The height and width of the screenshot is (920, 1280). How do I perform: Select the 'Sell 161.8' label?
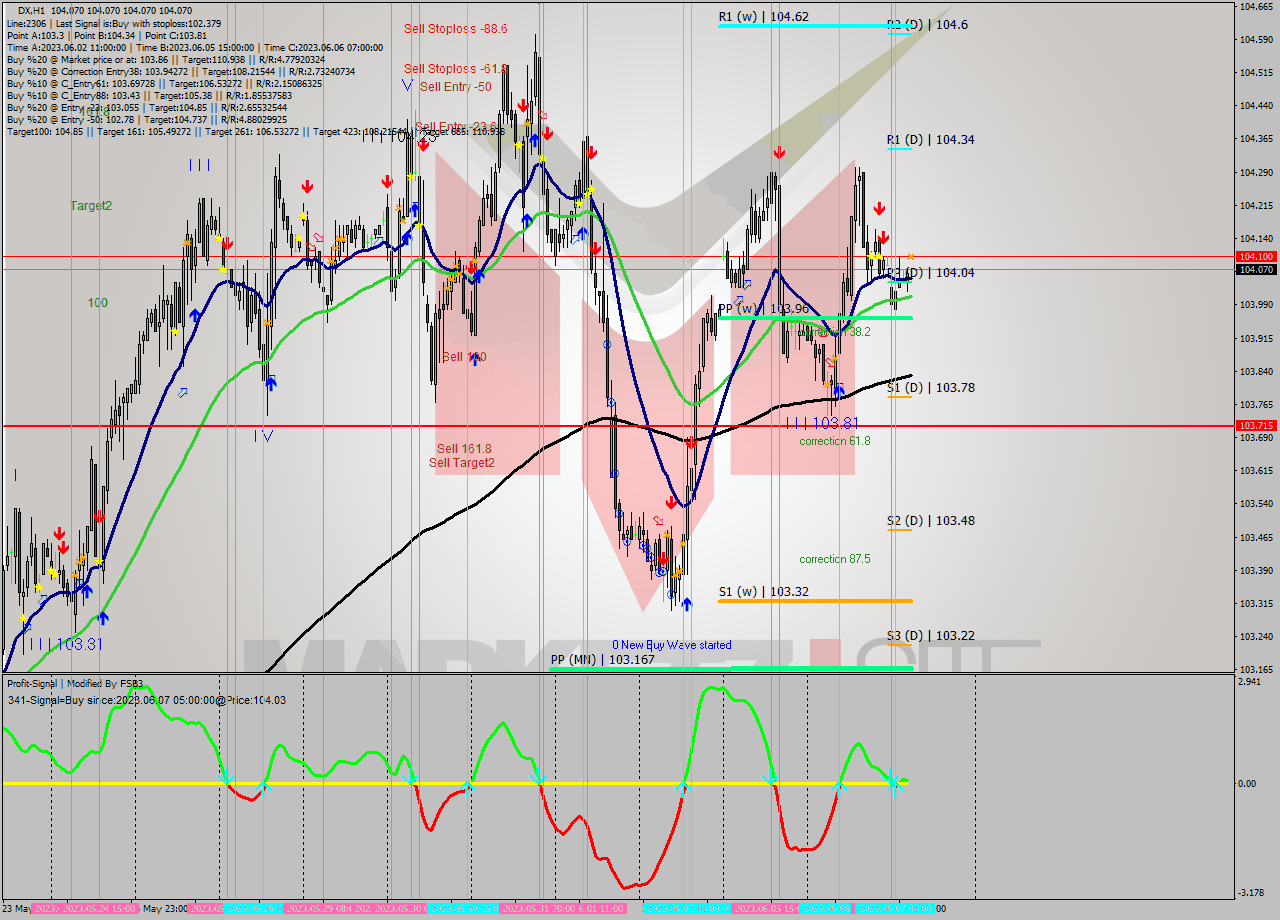[464, 449]
